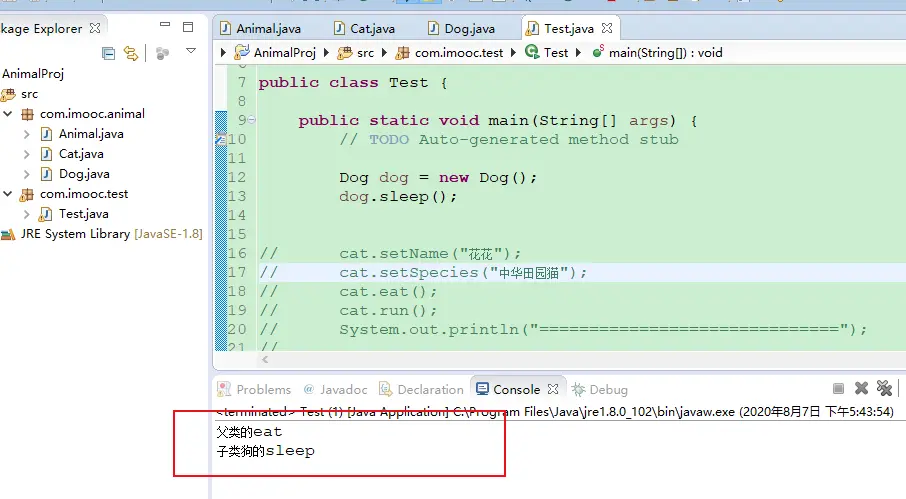Open breadcrumb arrow after src

click(x=384, y=53)
